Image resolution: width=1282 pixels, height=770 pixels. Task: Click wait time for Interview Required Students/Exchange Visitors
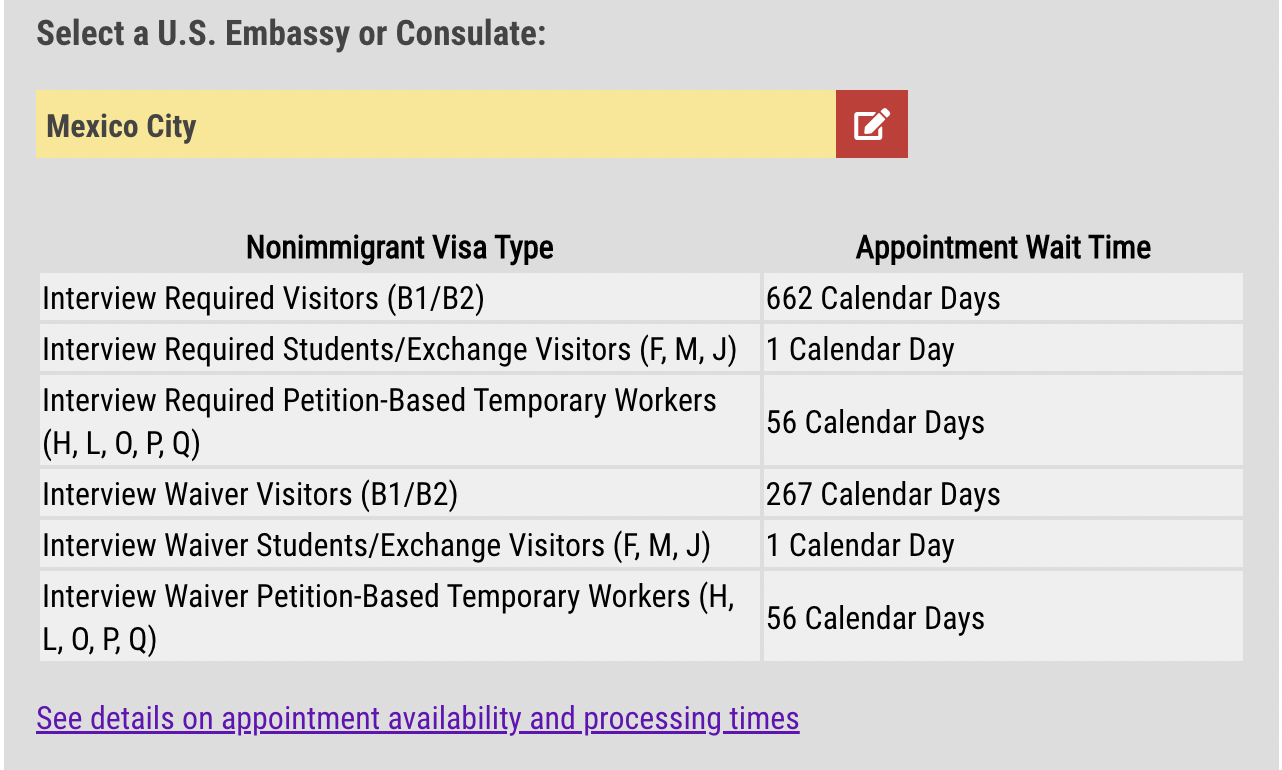pos(860,349)
